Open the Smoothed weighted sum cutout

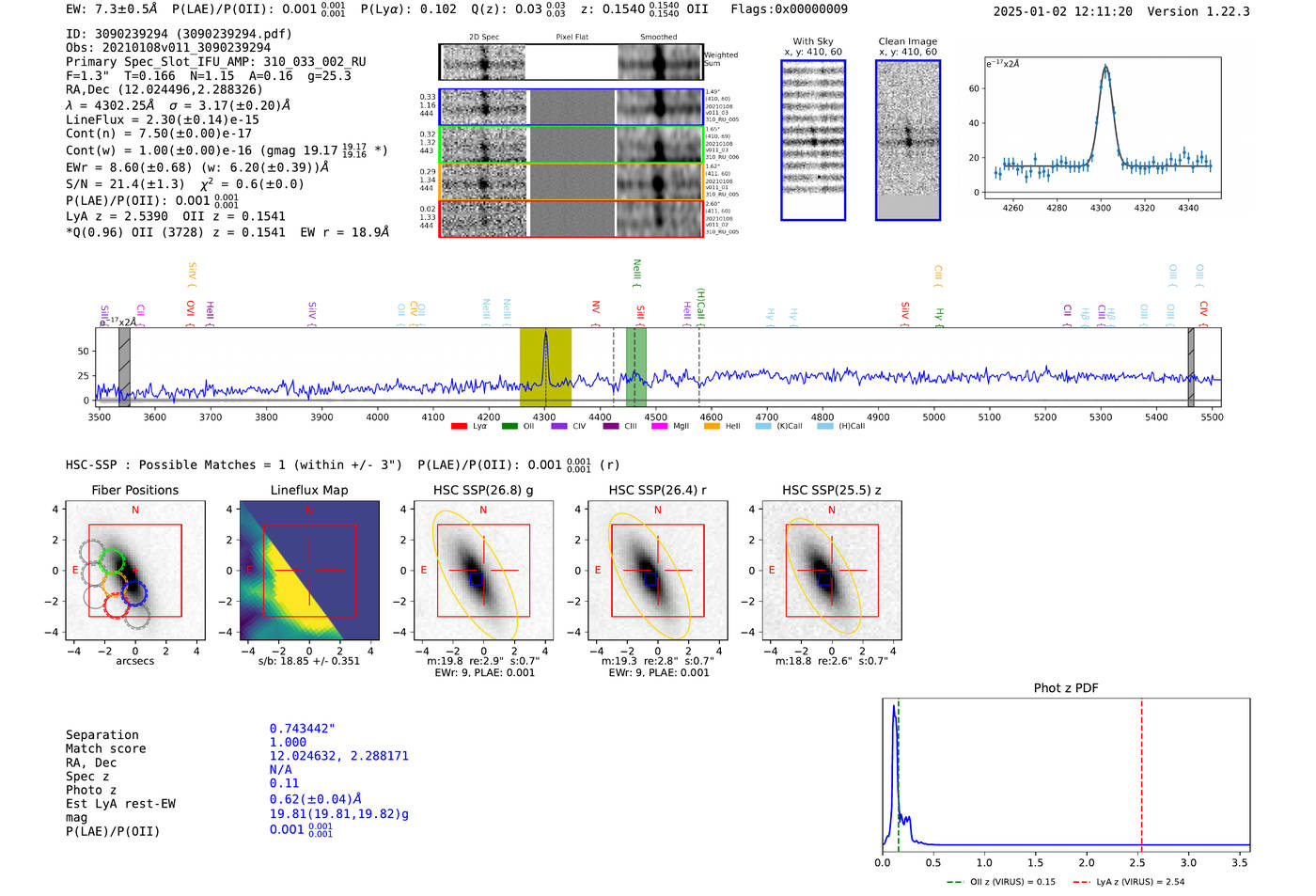coord(659,62)
